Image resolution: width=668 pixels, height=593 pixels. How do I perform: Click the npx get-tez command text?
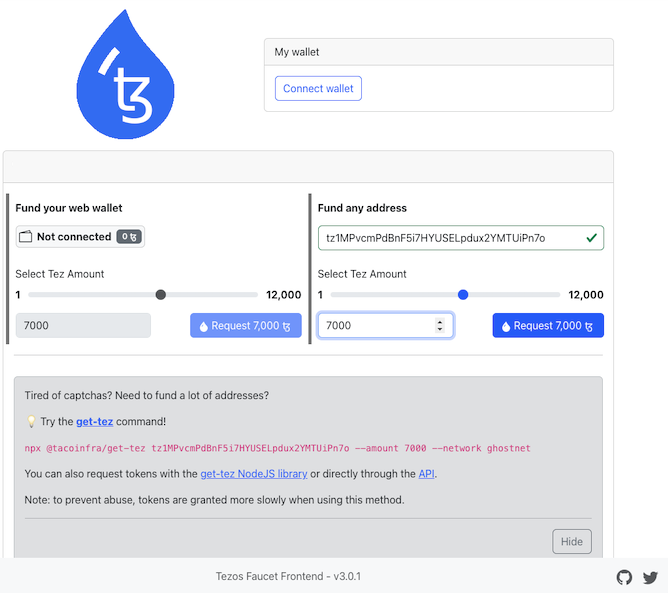click(277, 448)
